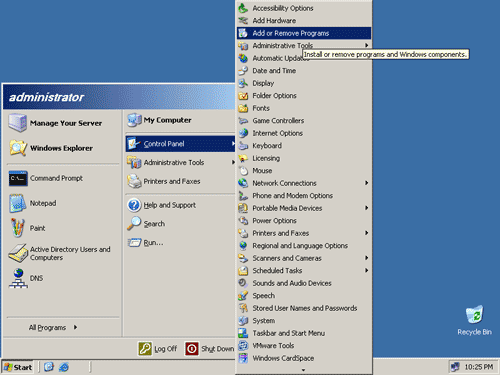This screenshot has height=375, width=500.
Task: Expand the Portable Media Devices submenu arrow
Action: click(x=366, y=208)
